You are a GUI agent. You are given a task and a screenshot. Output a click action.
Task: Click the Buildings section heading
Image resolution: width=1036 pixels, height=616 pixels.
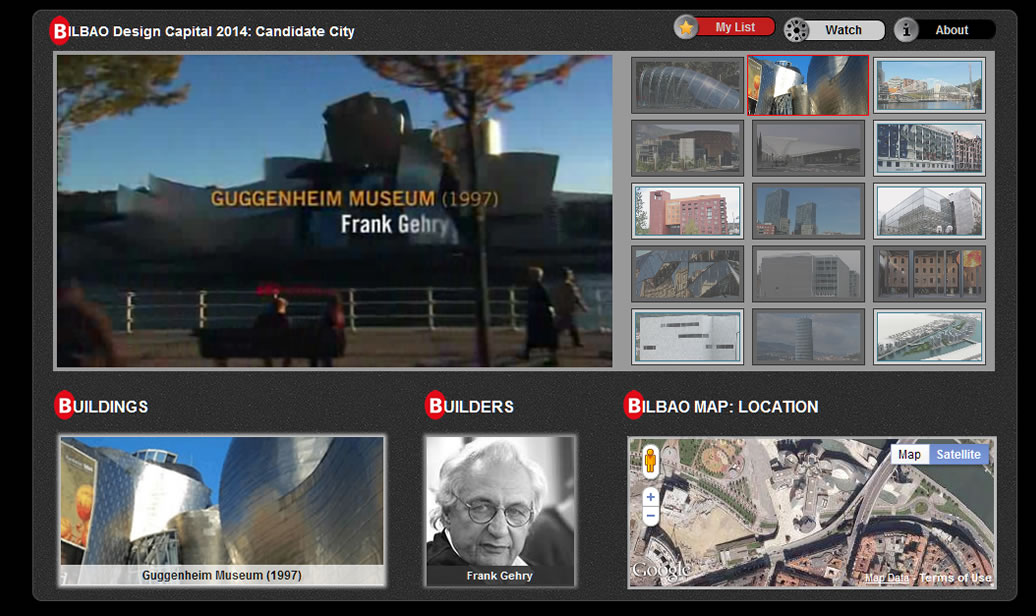[x=102, y=406]
